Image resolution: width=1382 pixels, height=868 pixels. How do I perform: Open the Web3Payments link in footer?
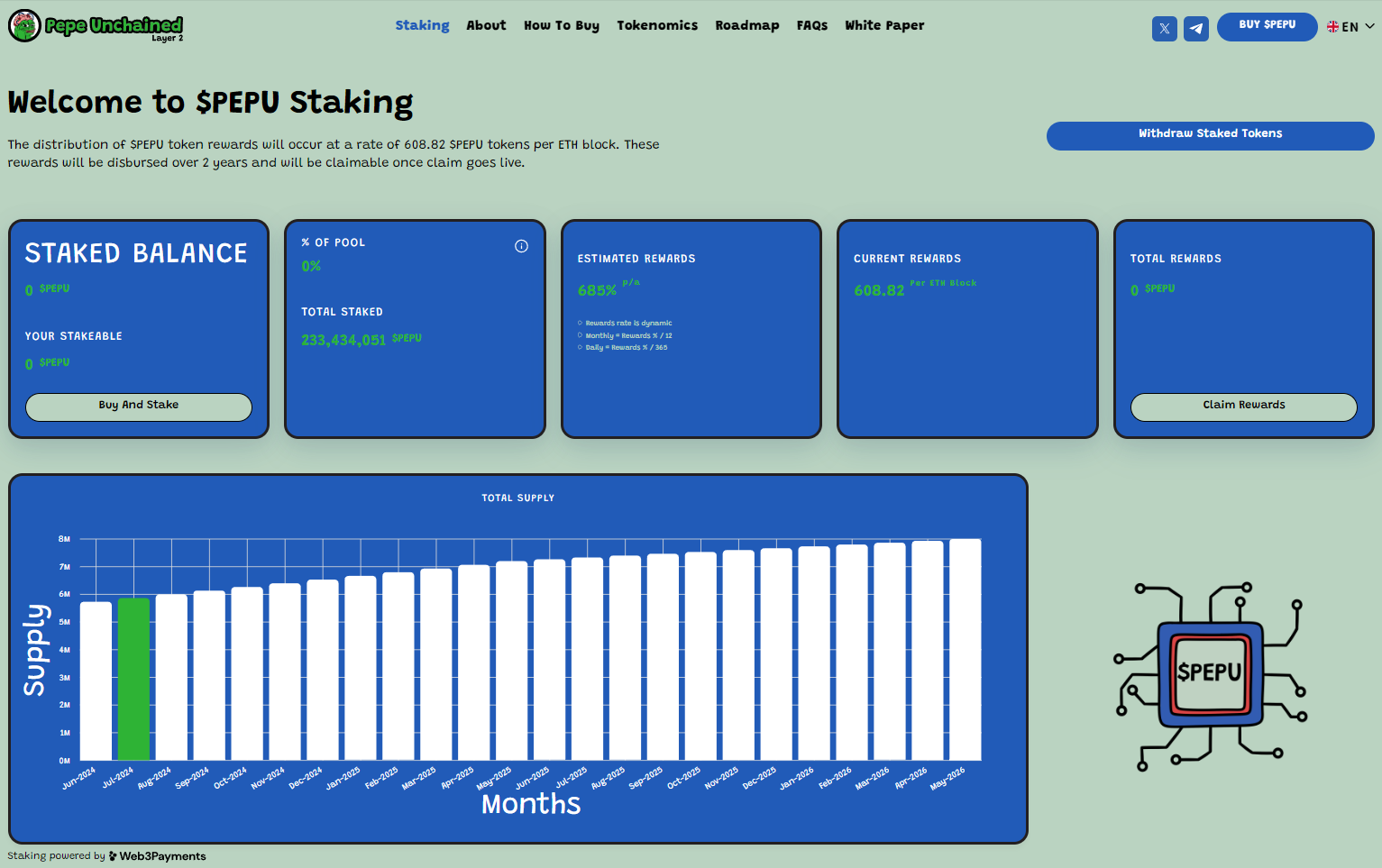pyautogui.click(x=157, y=856)
